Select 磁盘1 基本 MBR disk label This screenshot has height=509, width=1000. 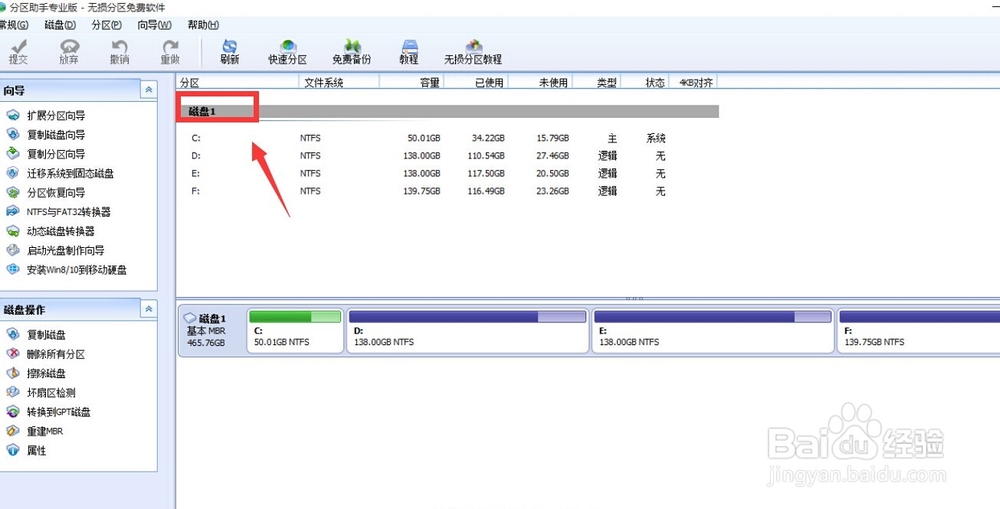tap(211, 330)
